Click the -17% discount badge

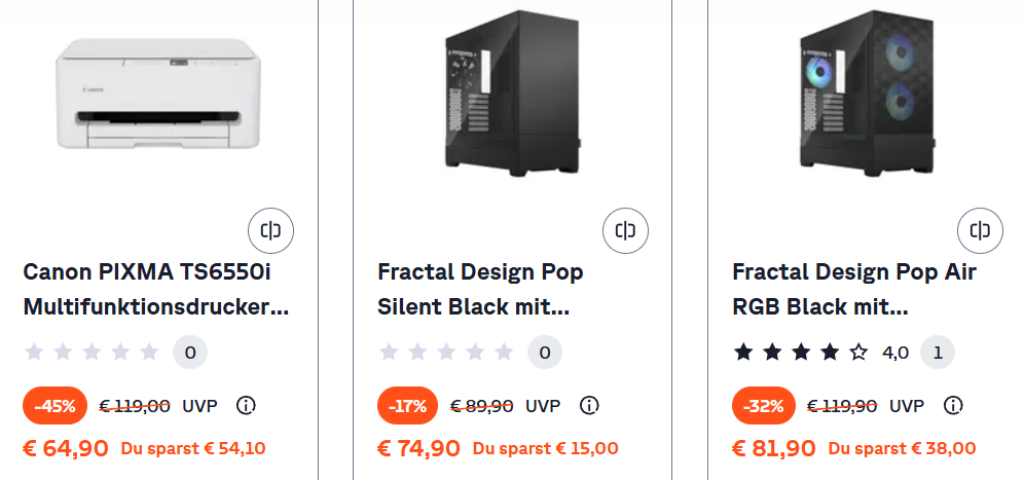click(x=408, y=405)
